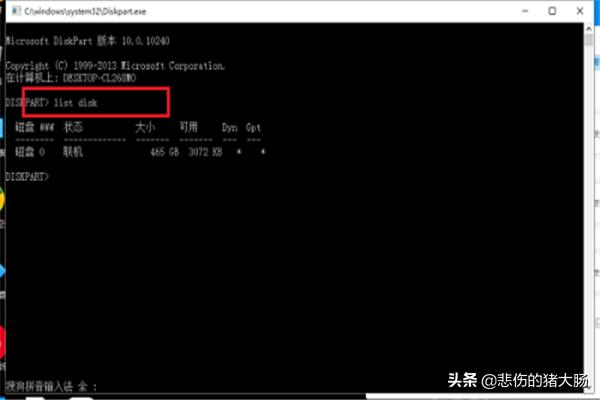
Task: Click the Diskpart.exe title bar text
Action: [85, 11]
